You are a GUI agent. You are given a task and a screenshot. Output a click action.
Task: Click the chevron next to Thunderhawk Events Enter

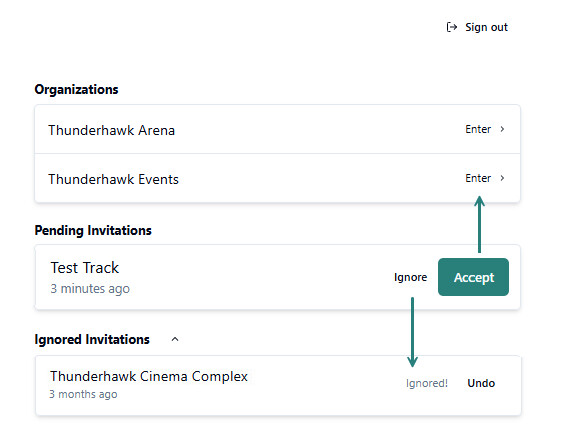tap(502, 178)
